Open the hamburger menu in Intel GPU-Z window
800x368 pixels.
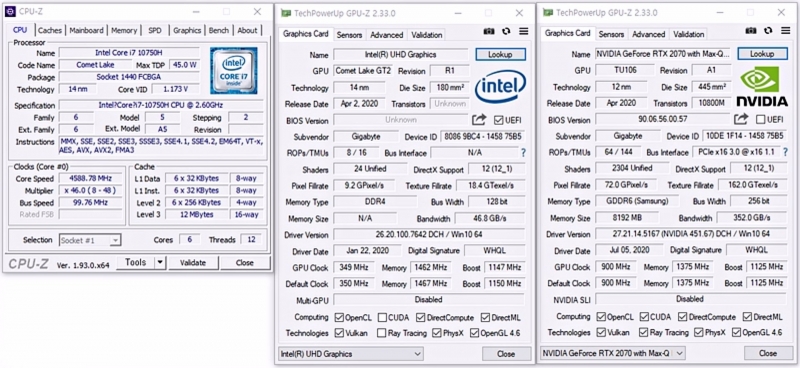pos(523,32)
